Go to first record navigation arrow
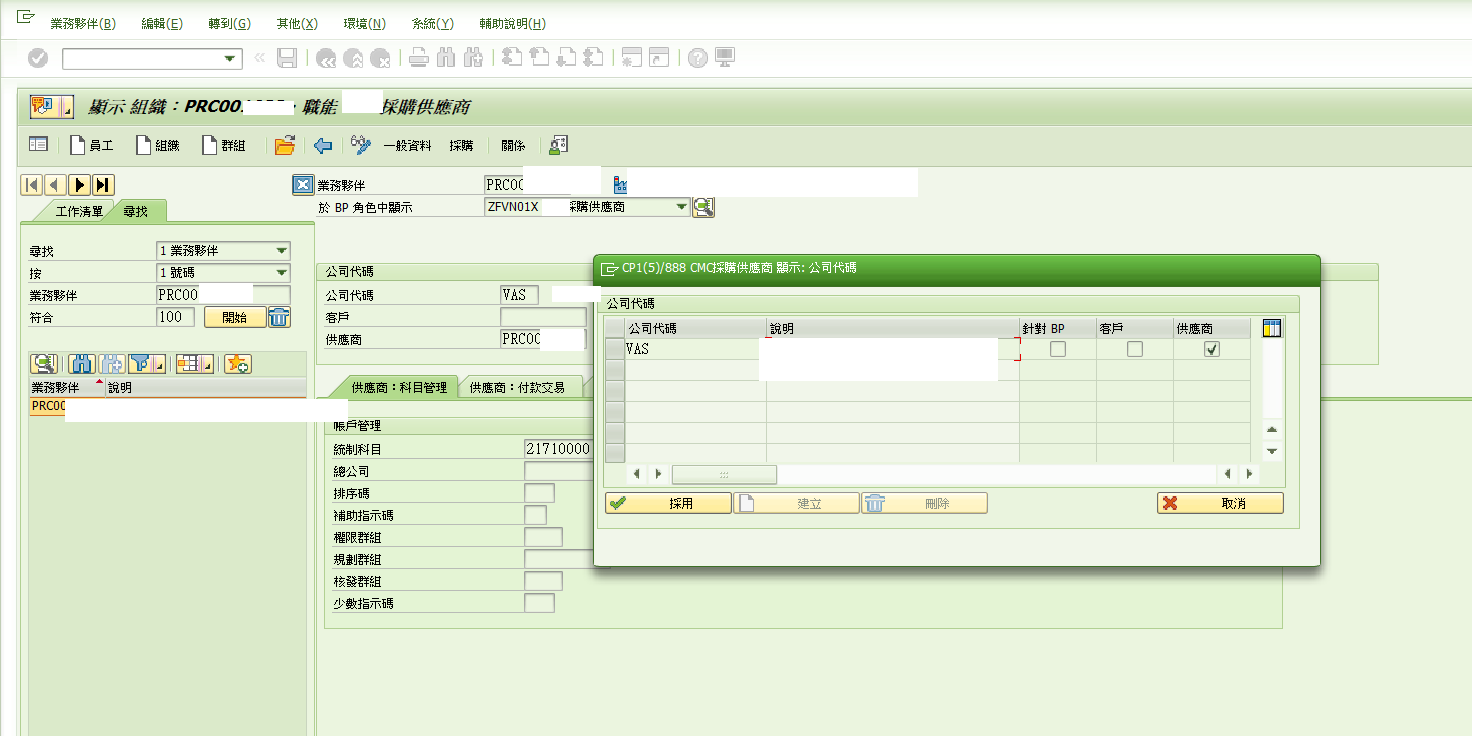Screen dimensions: 1472x736 tap(32, 184)
